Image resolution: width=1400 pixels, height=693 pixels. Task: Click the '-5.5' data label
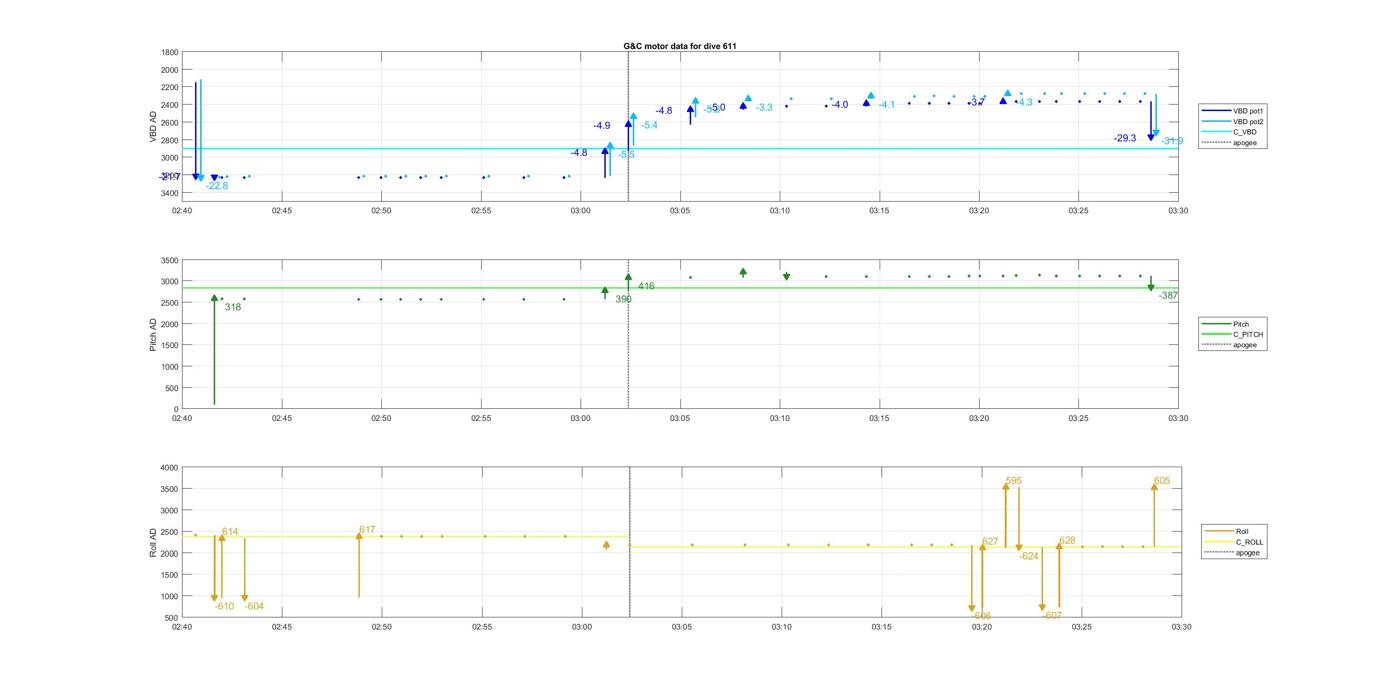[x=626, y=155]
